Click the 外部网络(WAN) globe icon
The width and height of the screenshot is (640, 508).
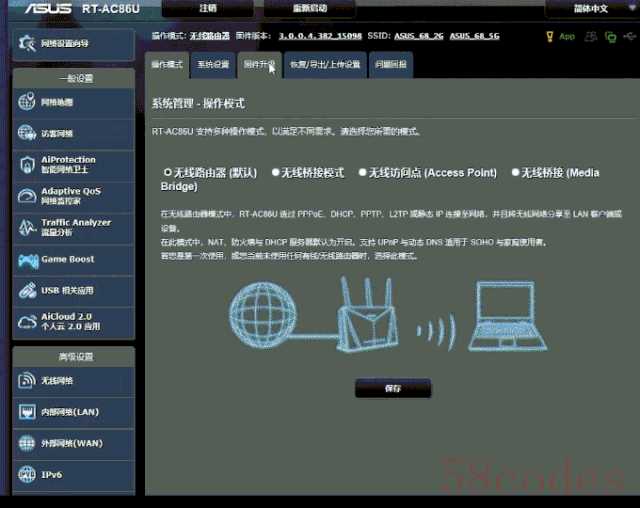coord(27,443)
